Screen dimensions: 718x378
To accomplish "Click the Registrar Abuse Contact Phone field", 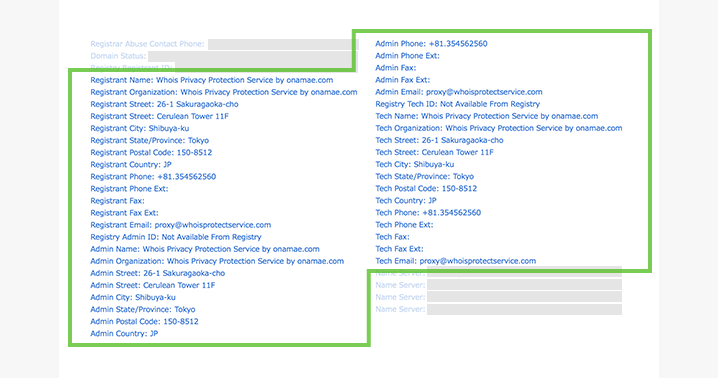I will [283, 44].
